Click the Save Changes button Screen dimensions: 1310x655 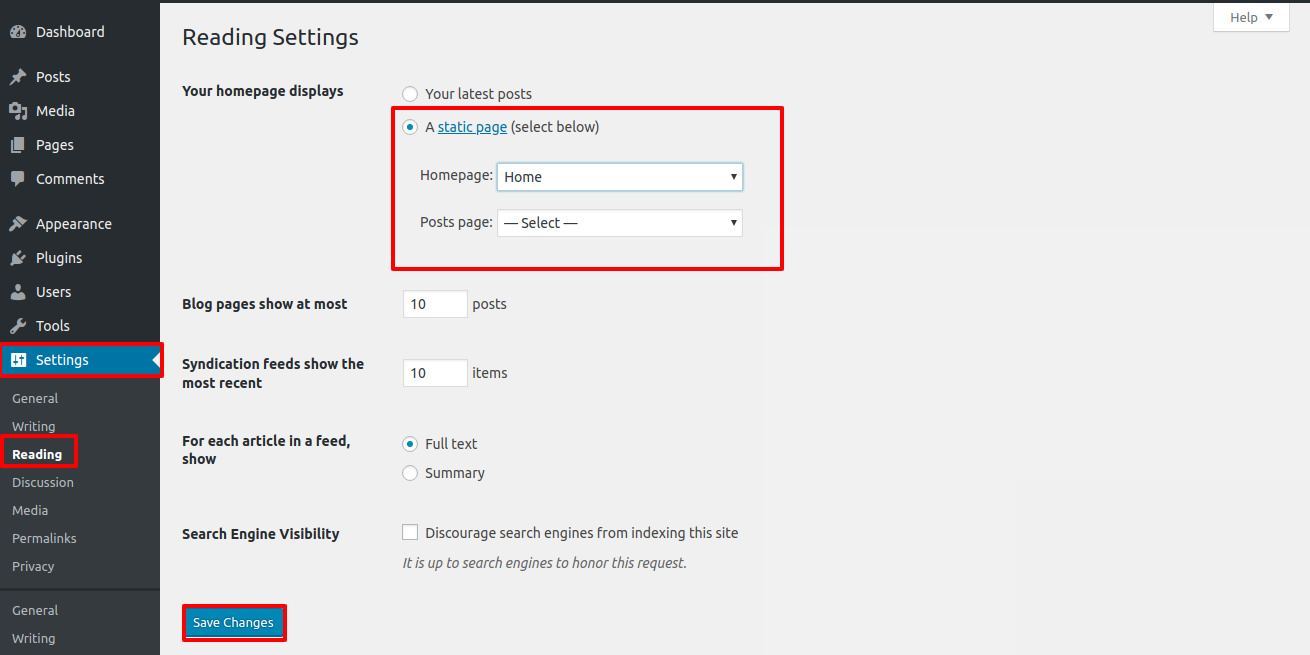click(x=233, y=622)
